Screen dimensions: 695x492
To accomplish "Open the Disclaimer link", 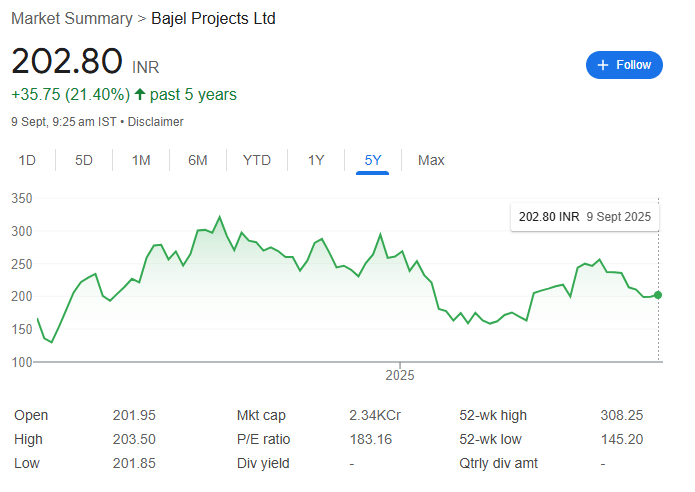I will coord(156,122).
